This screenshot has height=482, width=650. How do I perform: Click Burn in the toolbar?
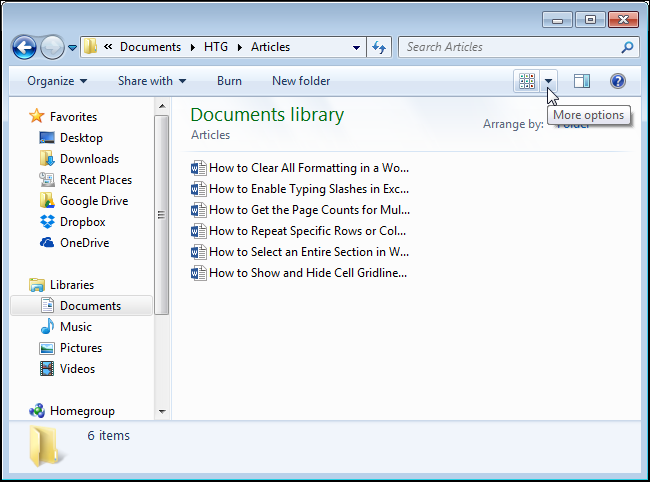[x=229, y=81]
